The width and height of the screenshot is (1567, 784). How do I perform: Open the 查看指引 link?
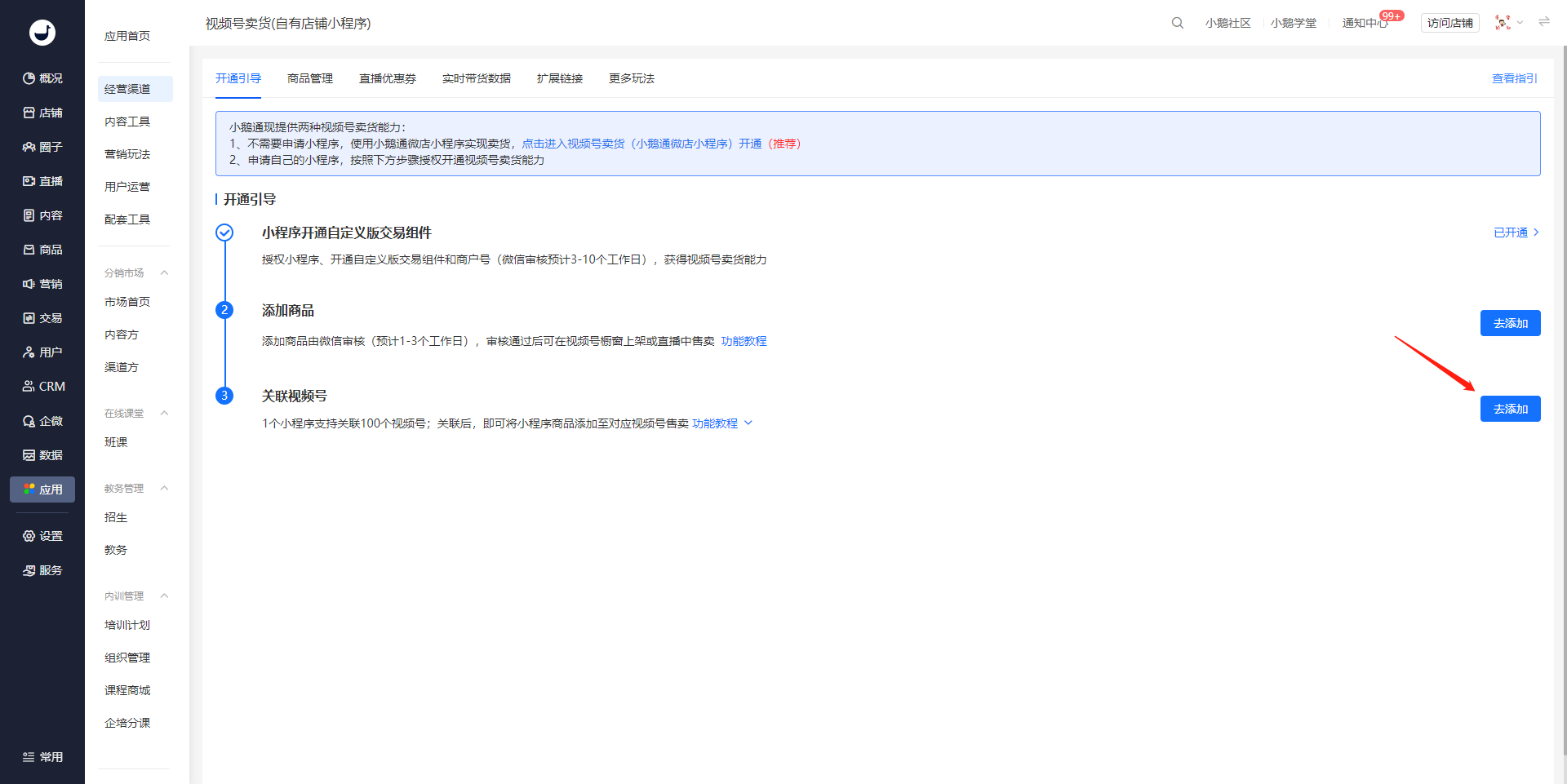[x=1515, y=78]
